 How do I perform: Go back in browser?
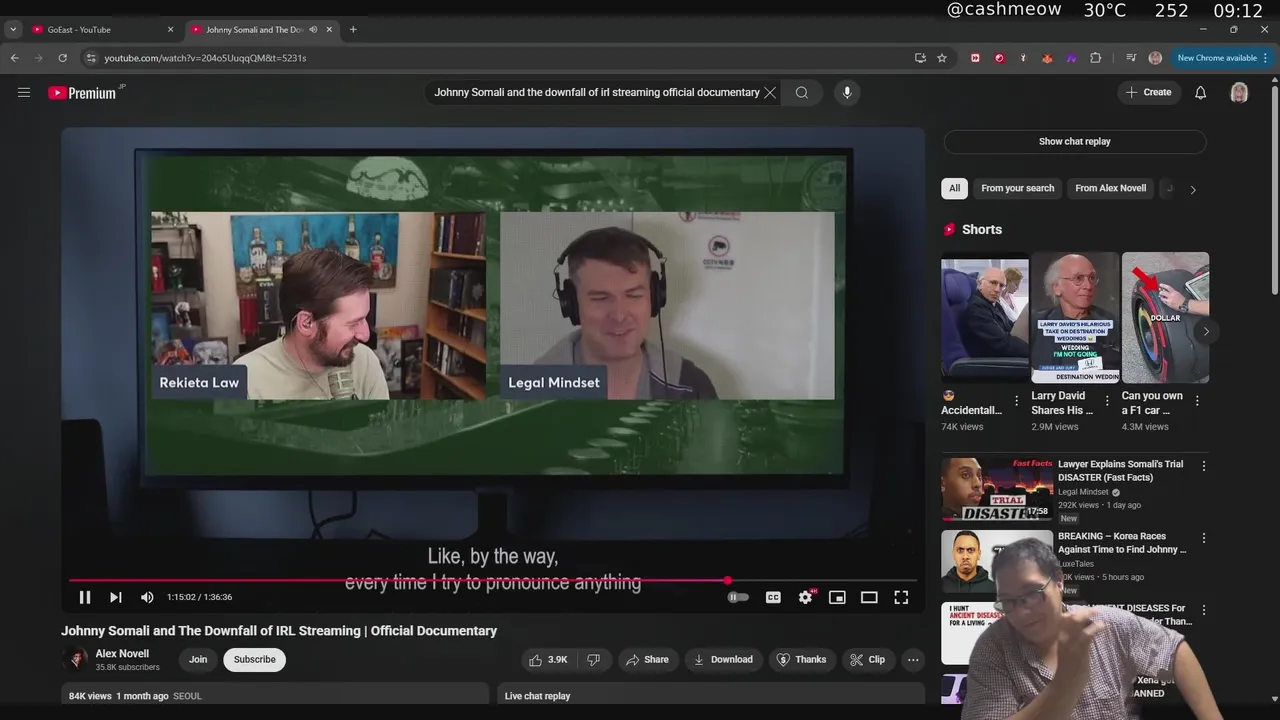click(14, 58)
